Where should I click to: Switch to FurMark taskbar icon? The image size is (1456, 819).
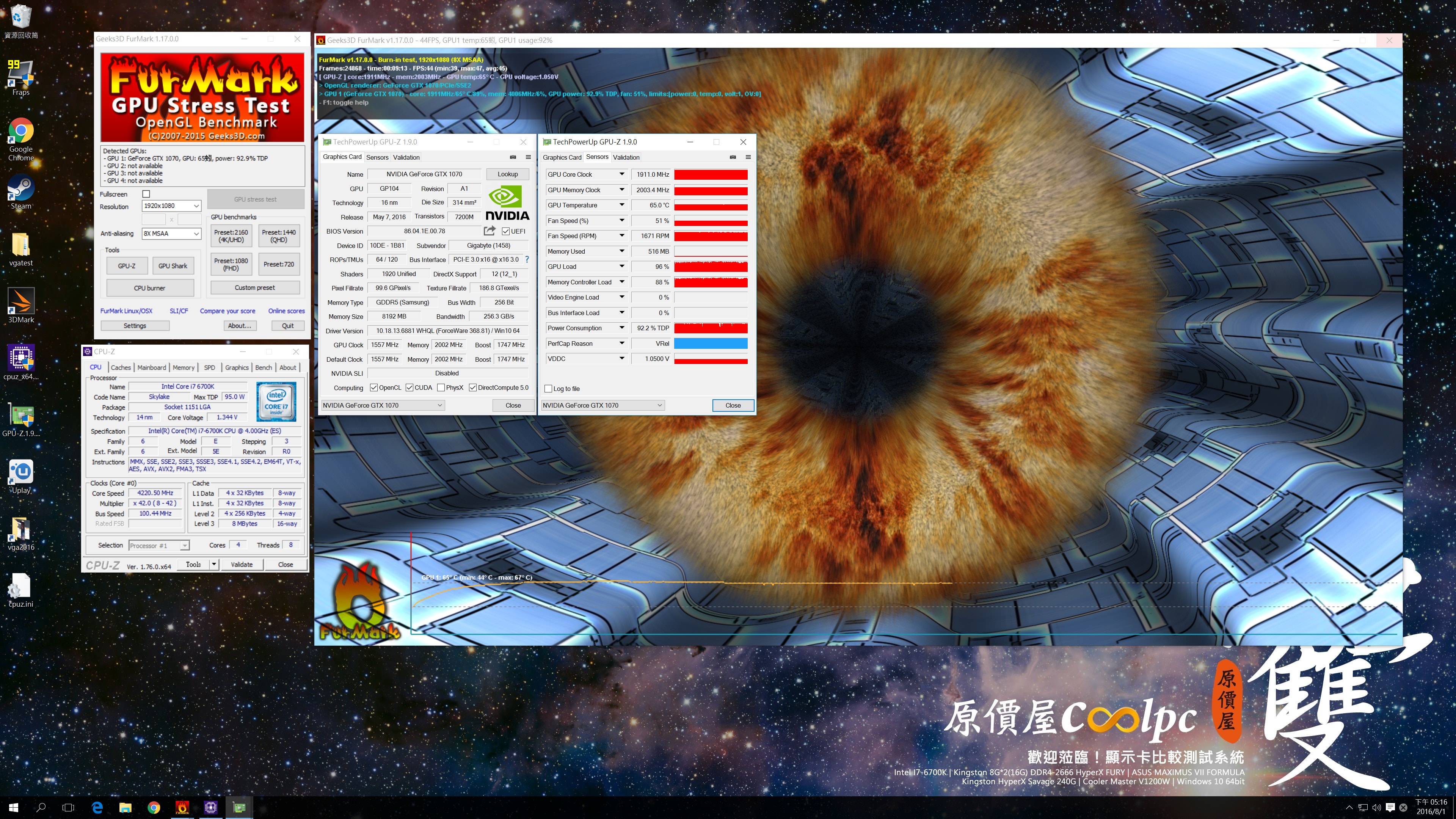tap(182, 808)
